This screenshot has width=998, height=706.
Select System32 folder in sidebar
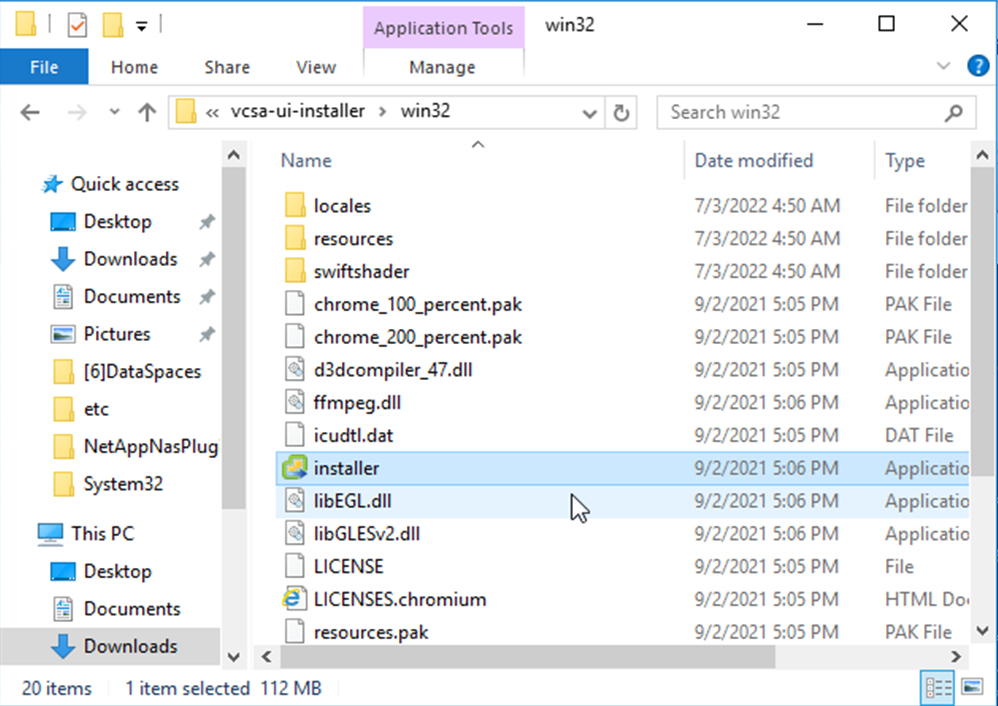click(123, 484)
